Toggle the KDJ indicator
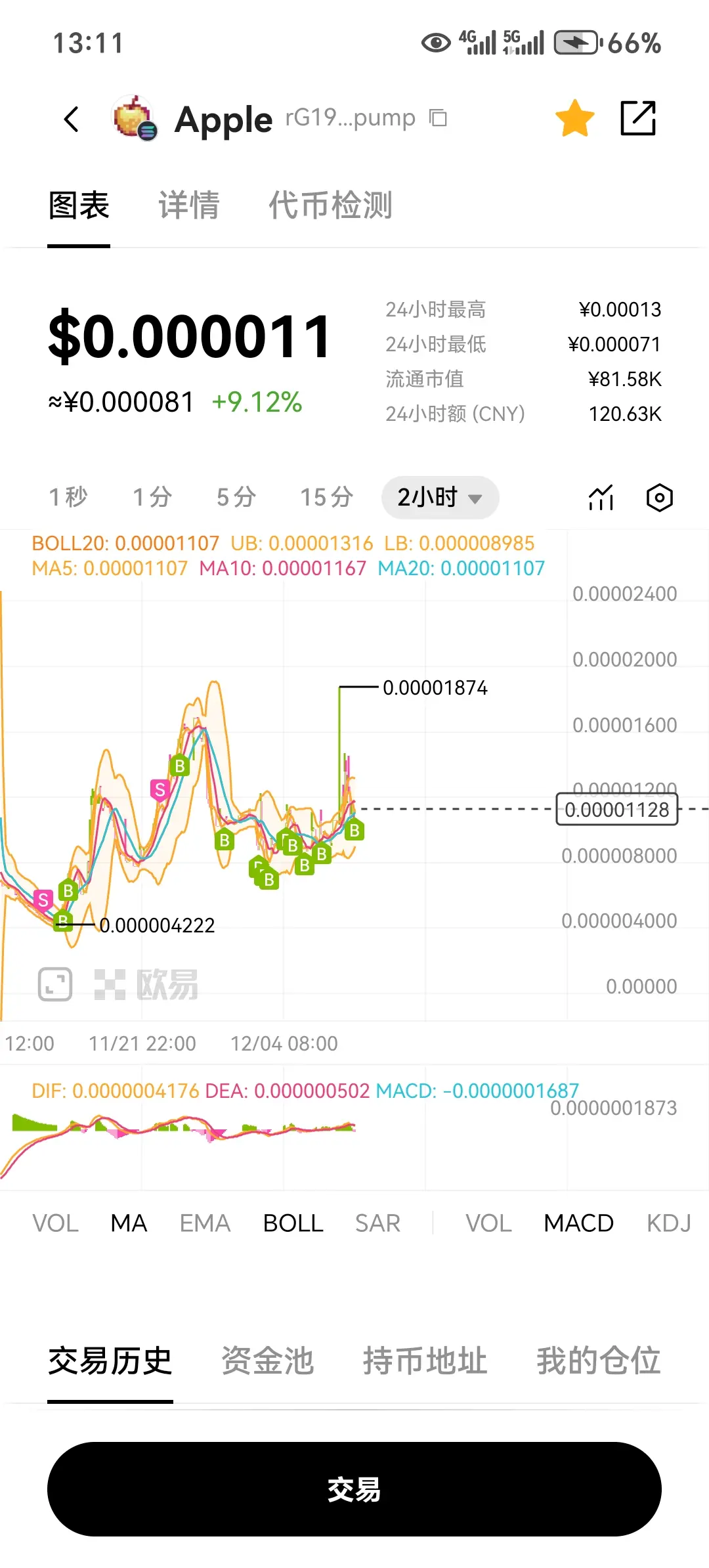 (x=669, y=1223)
